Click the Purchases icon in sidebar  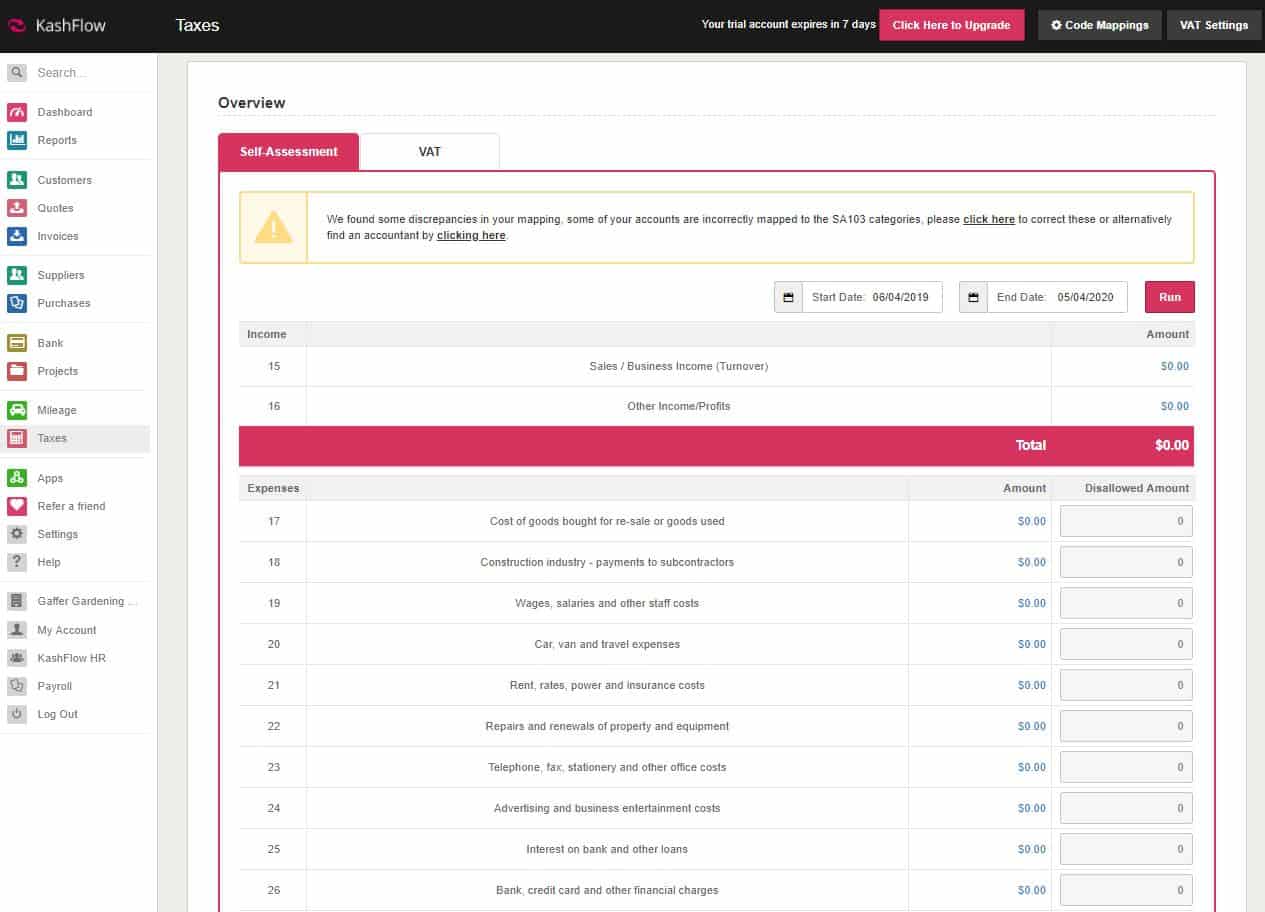tap(17, 303)
